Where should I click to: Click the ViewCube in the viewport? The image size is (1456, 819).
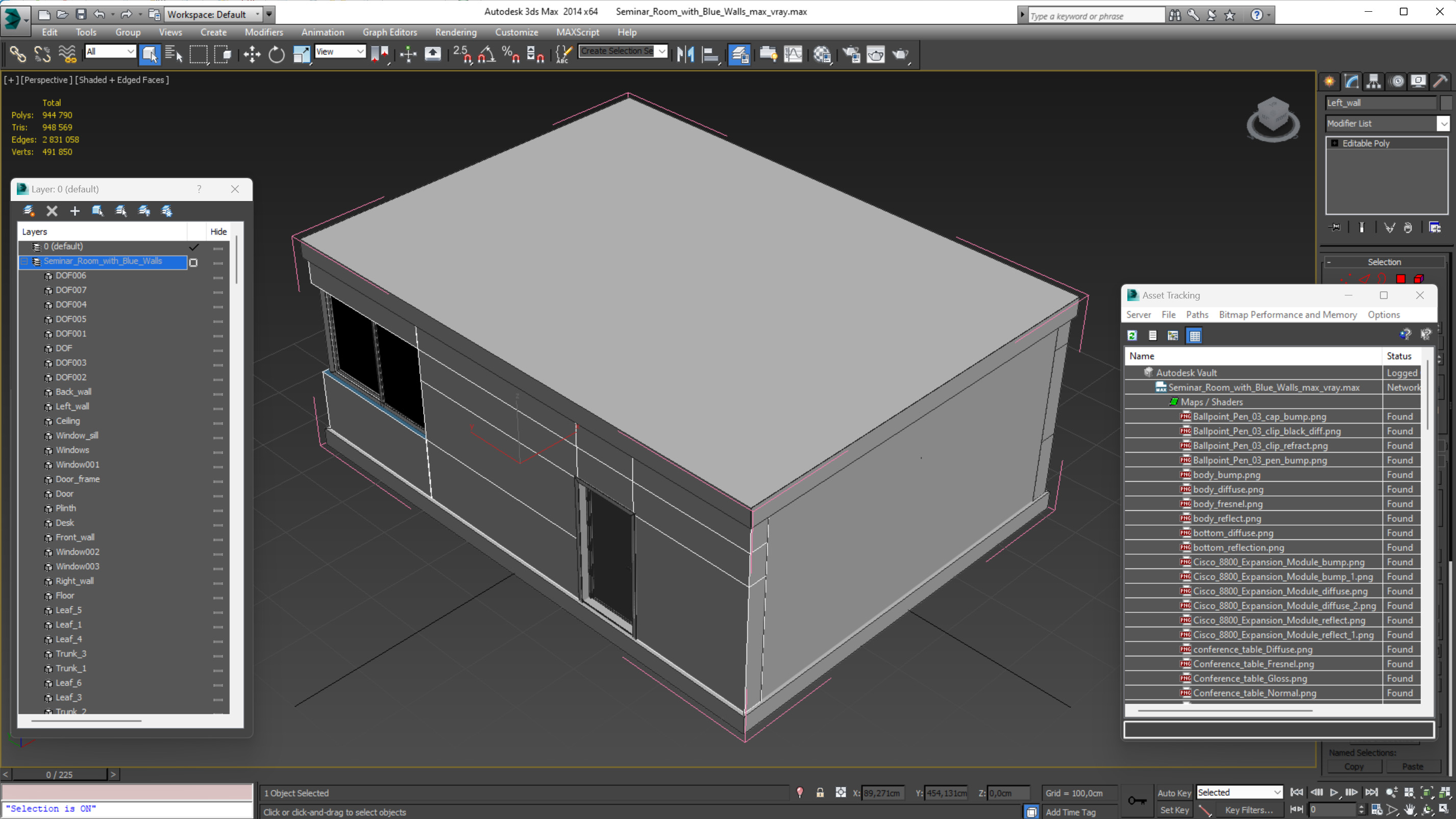click(x=1273, y=119)
